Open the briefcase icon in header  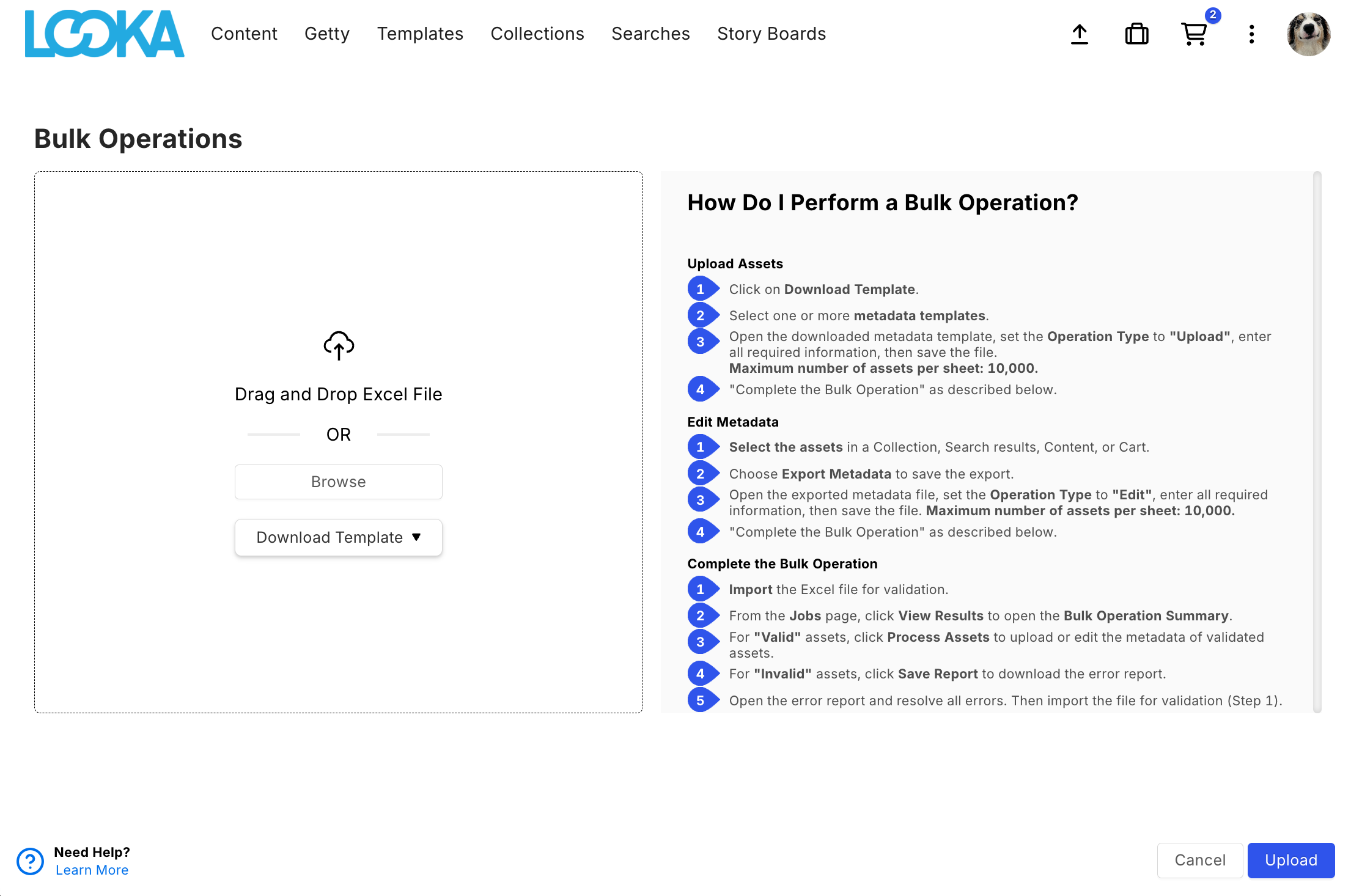point(1136,34)
